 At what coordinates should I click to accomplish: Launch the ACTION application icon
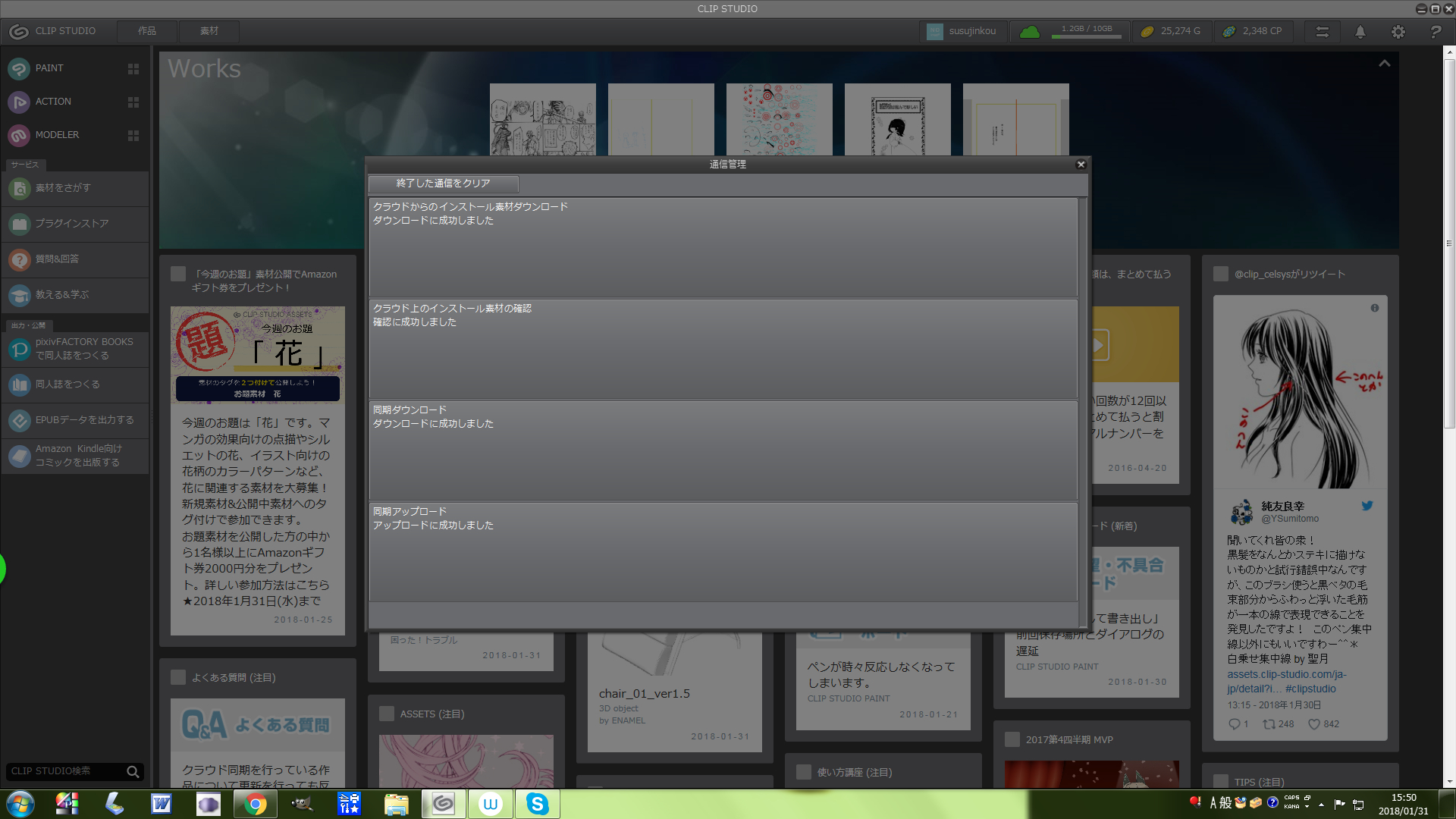[x=19, y=102]
